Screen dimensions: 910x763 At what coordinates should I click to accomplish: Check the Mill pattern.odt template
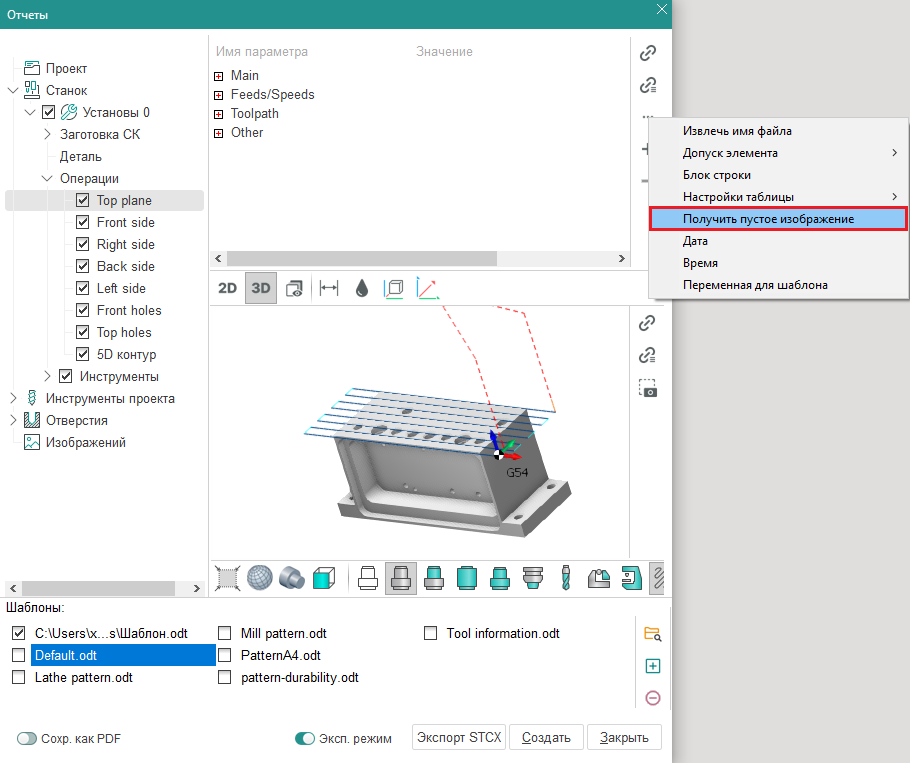point(224,633)
